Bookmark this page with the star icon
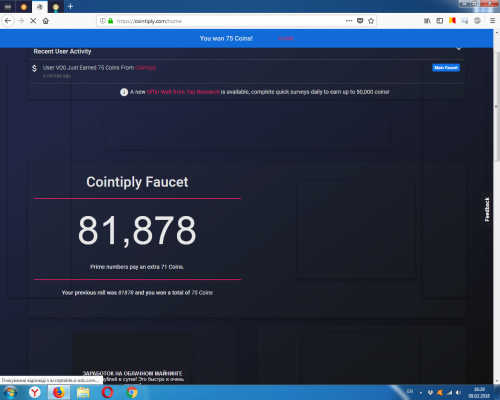Image resolution: width=500 pixels, height=400 pixels. tap(371, 21)
